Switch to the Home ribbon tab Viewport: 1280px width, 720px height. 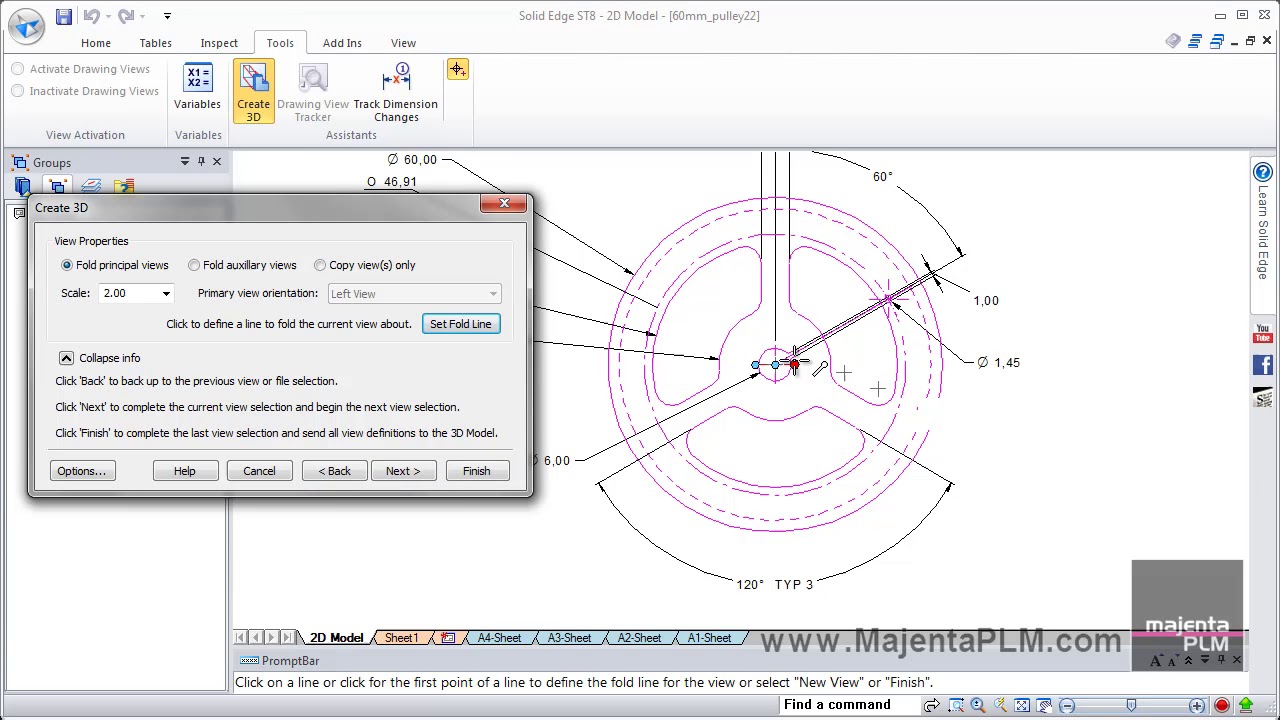click(96, 43)
